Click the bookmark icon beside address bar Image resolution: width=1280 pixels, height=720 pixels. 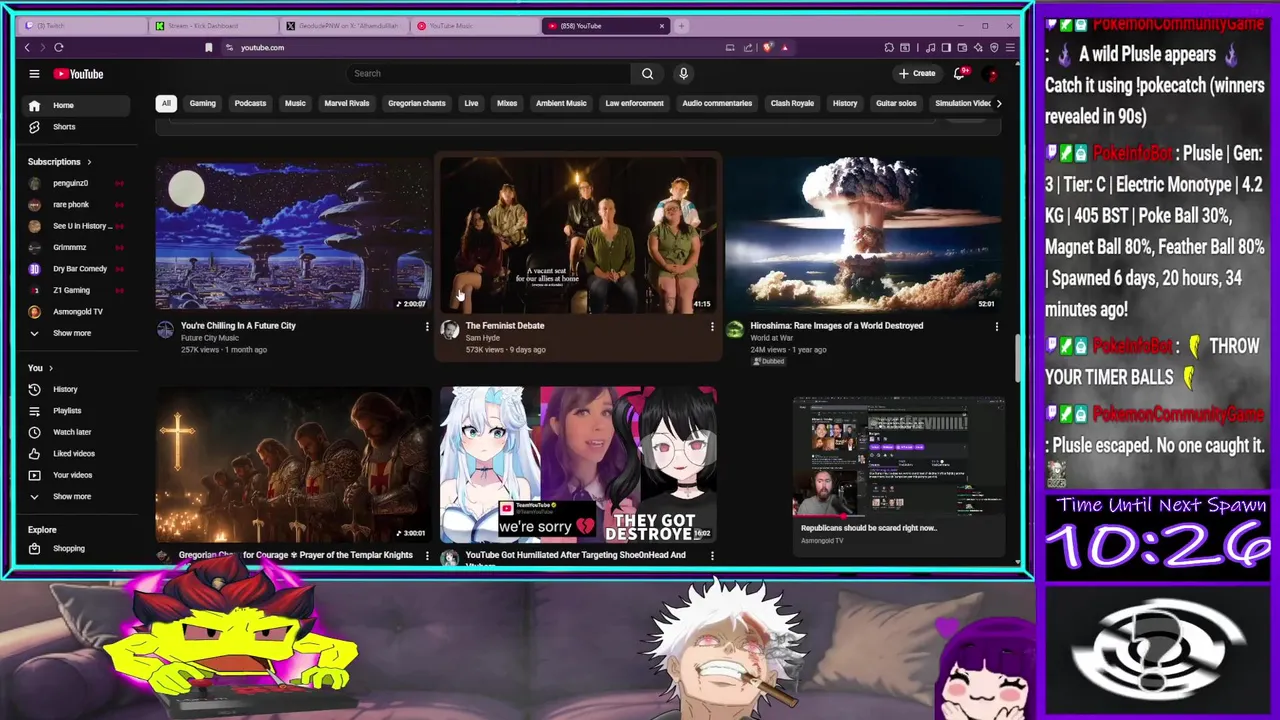(x=208, y=47)
